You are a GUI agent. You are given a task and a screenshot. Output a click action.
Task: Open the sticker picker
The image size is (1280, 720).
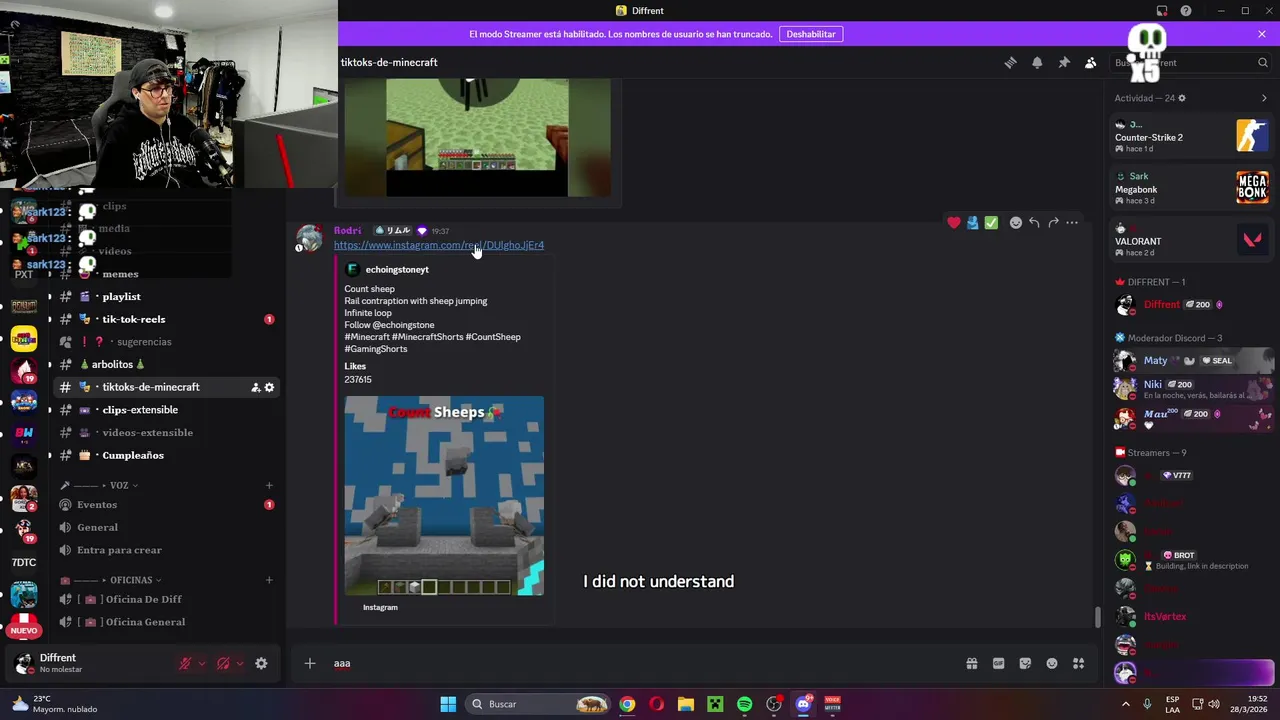(x=1025, y=663)
